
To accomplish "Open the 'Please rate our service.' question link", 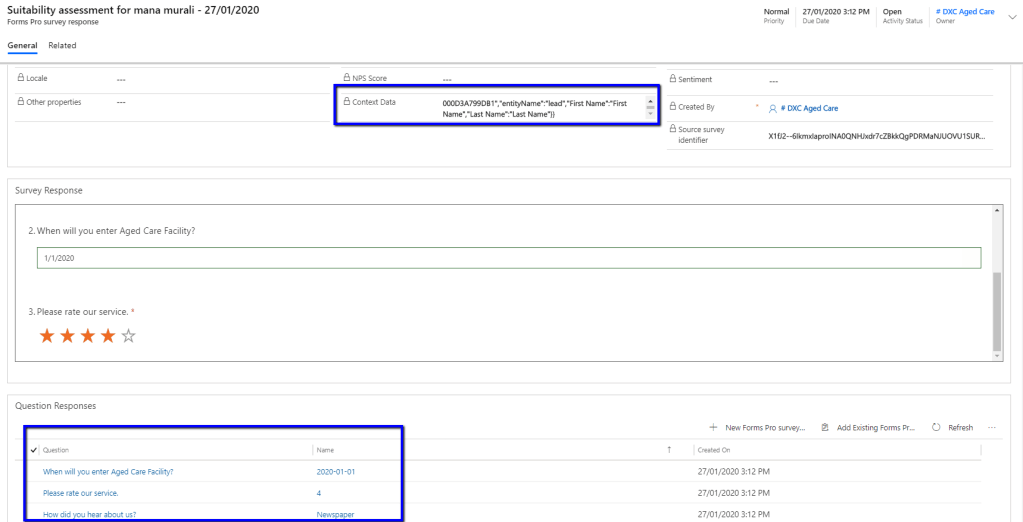I will click(x=80, y=493).
